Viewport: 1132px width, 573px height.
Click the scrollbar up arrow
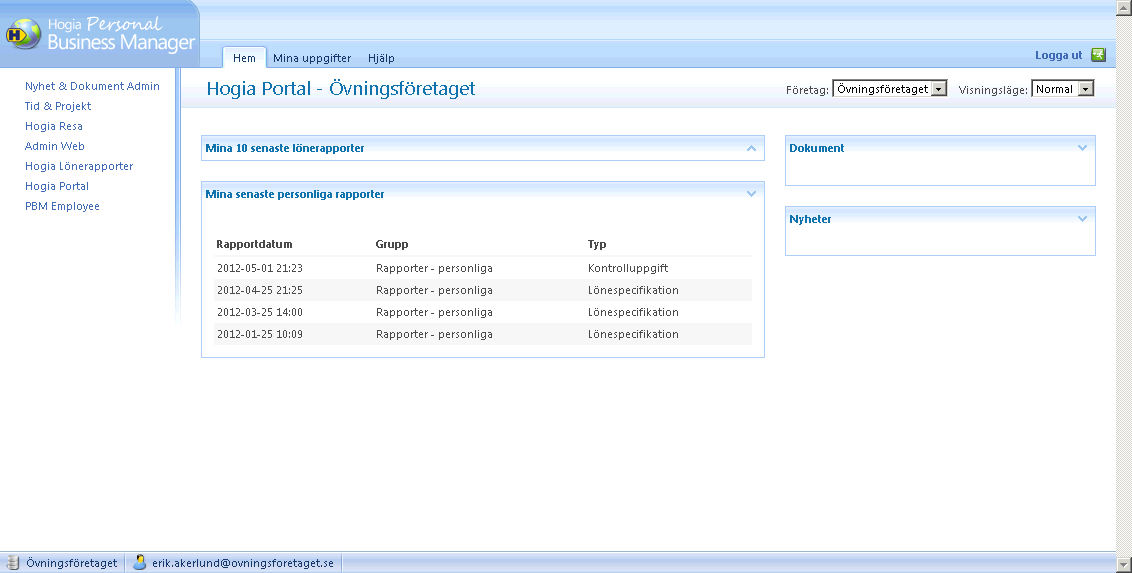pyautogui.click(x=1123, y=7)
